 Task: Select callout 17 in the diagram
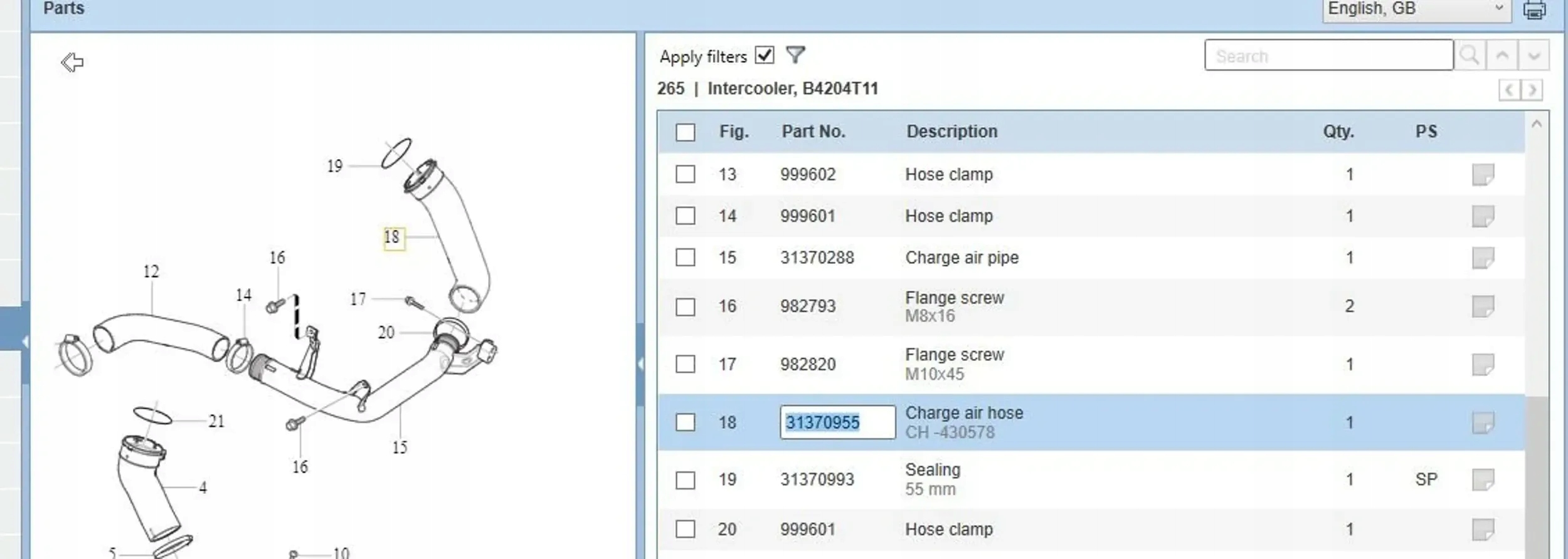coord(358,299)
